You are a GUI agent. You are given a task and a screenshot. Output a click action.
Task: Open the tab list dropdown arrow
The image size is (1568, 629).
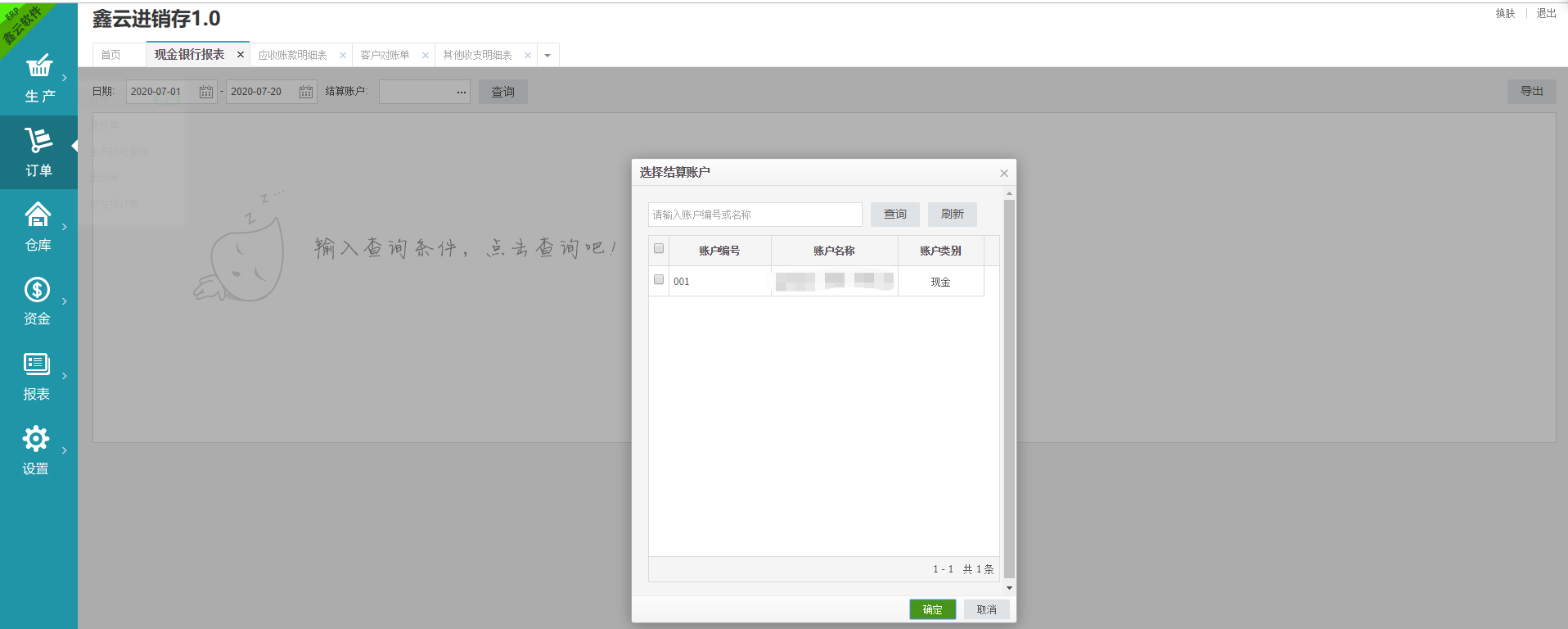[x=547, y=56]
